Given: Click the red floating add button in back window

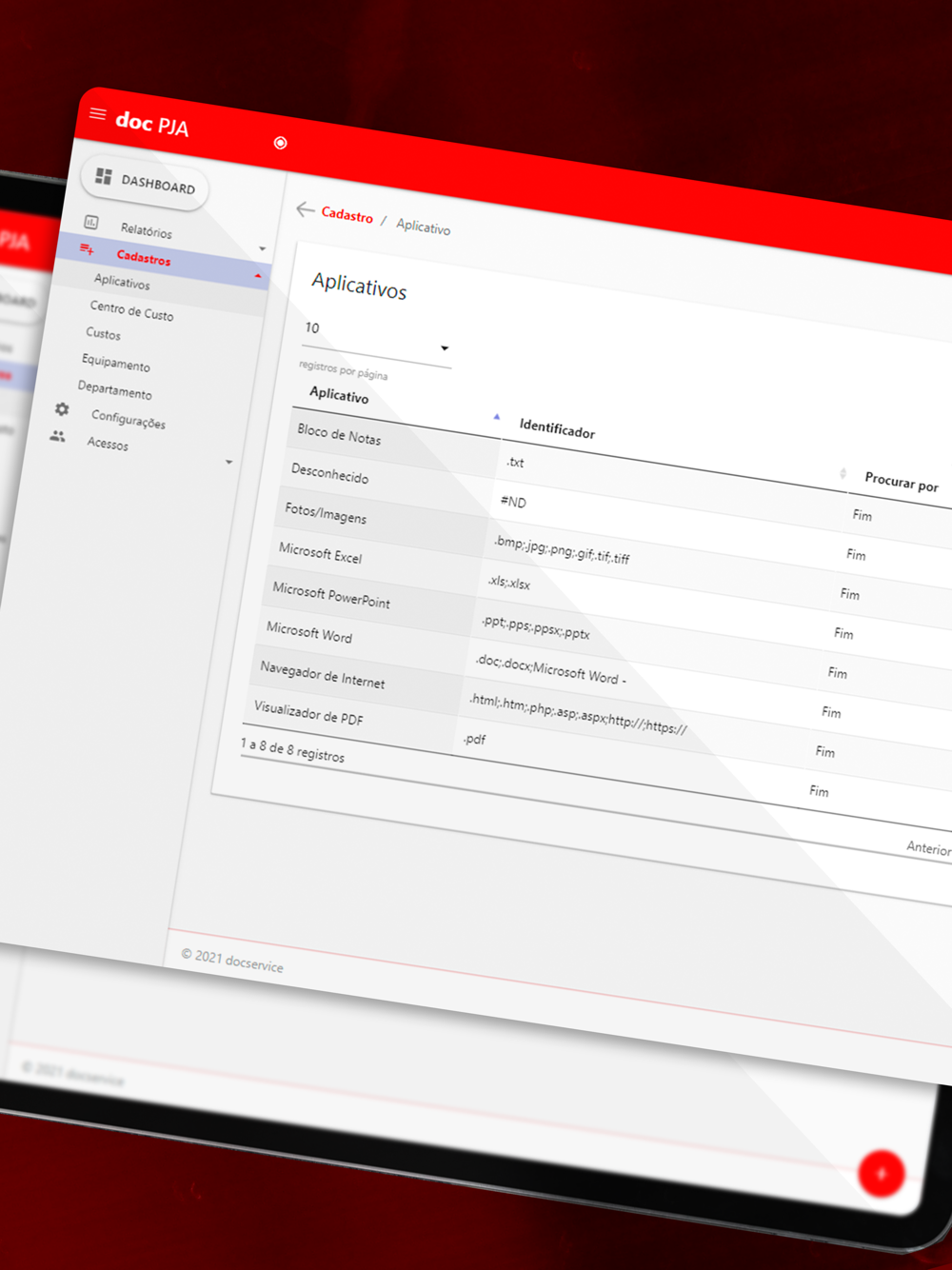Looking at the screenshot, I should click(x=881, y=1174).
